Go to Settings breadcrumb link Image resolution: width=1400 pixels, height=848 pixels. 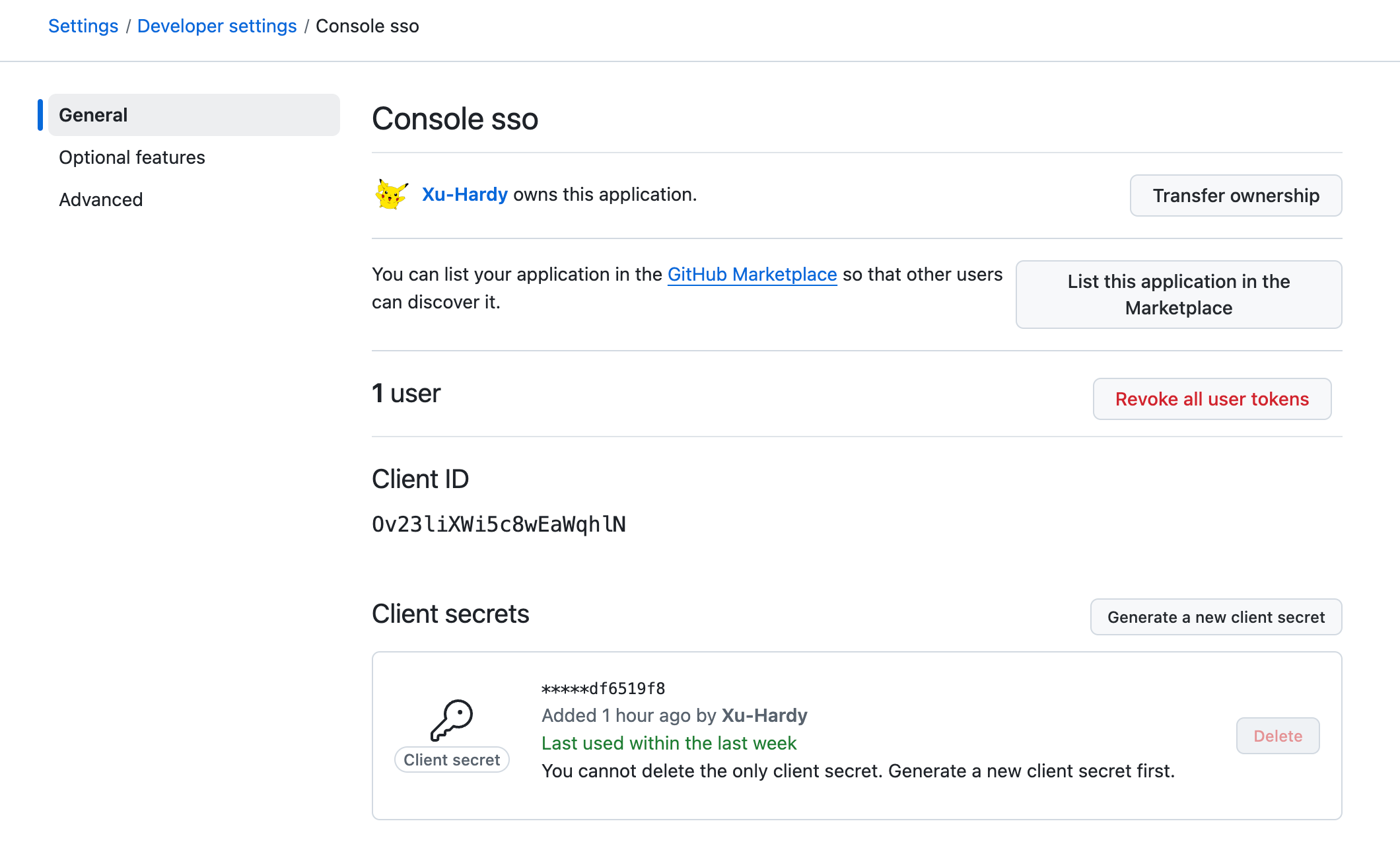pos(83,26)
